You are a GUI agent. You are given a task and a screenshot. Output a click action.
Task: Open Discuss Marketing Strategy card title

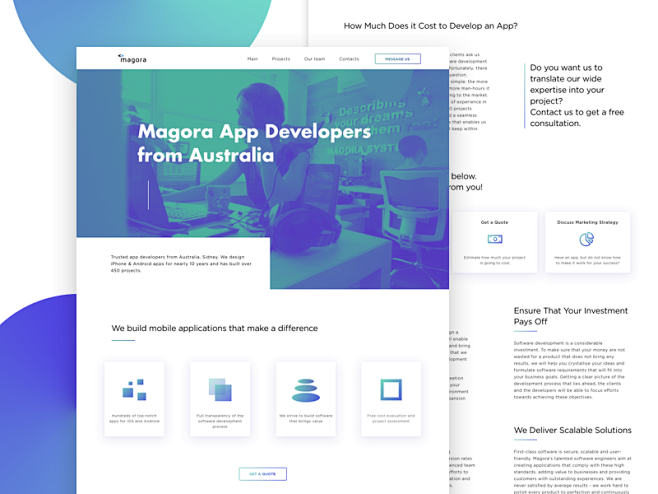[x=587, y=222]
